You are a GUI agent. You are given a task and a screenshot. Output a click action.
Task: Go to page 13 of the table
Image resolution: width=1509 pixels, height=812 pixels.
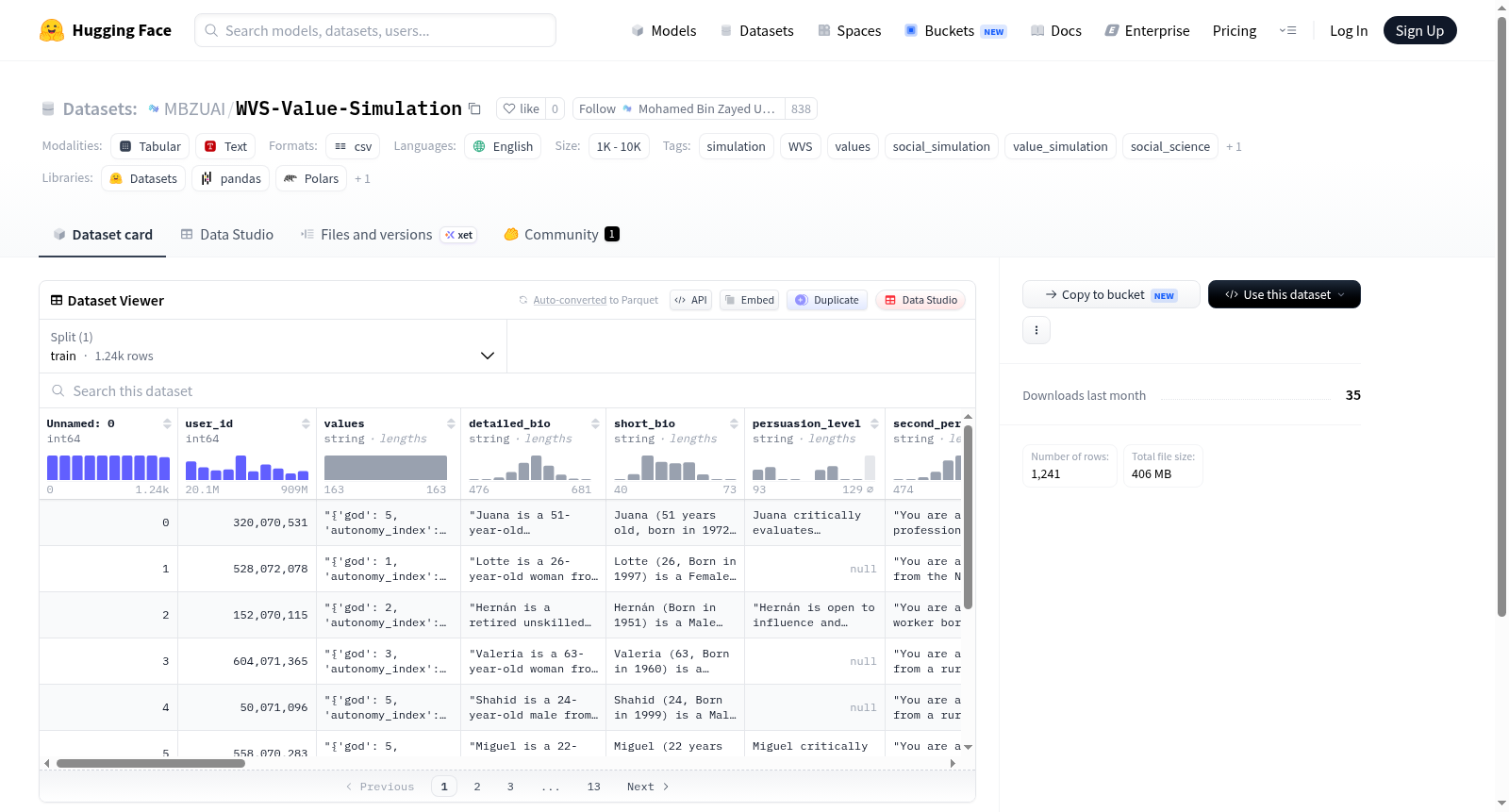593,787
